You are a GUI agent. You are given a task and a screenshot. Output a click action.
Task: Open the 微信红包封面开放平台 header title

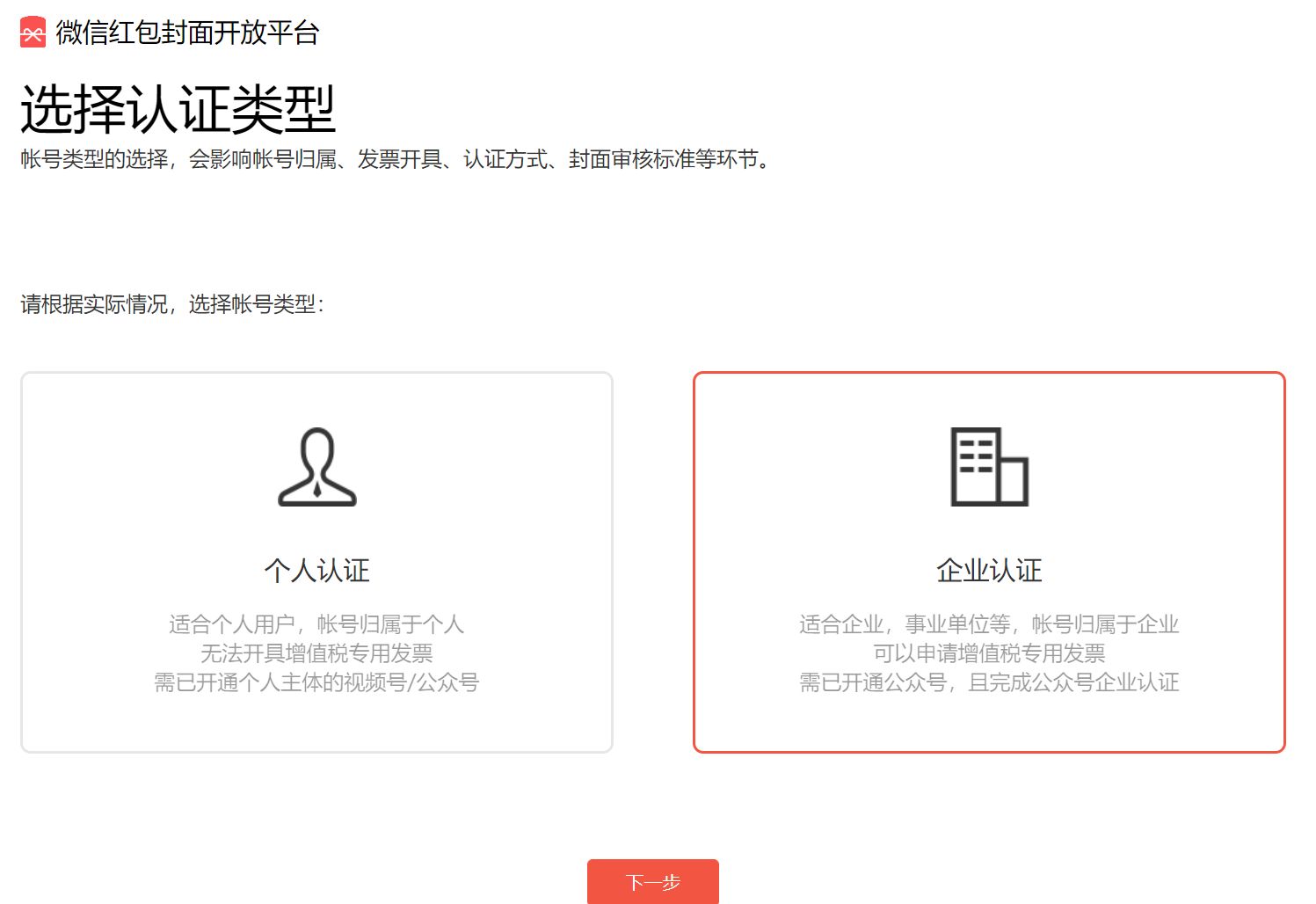point(187,33)
